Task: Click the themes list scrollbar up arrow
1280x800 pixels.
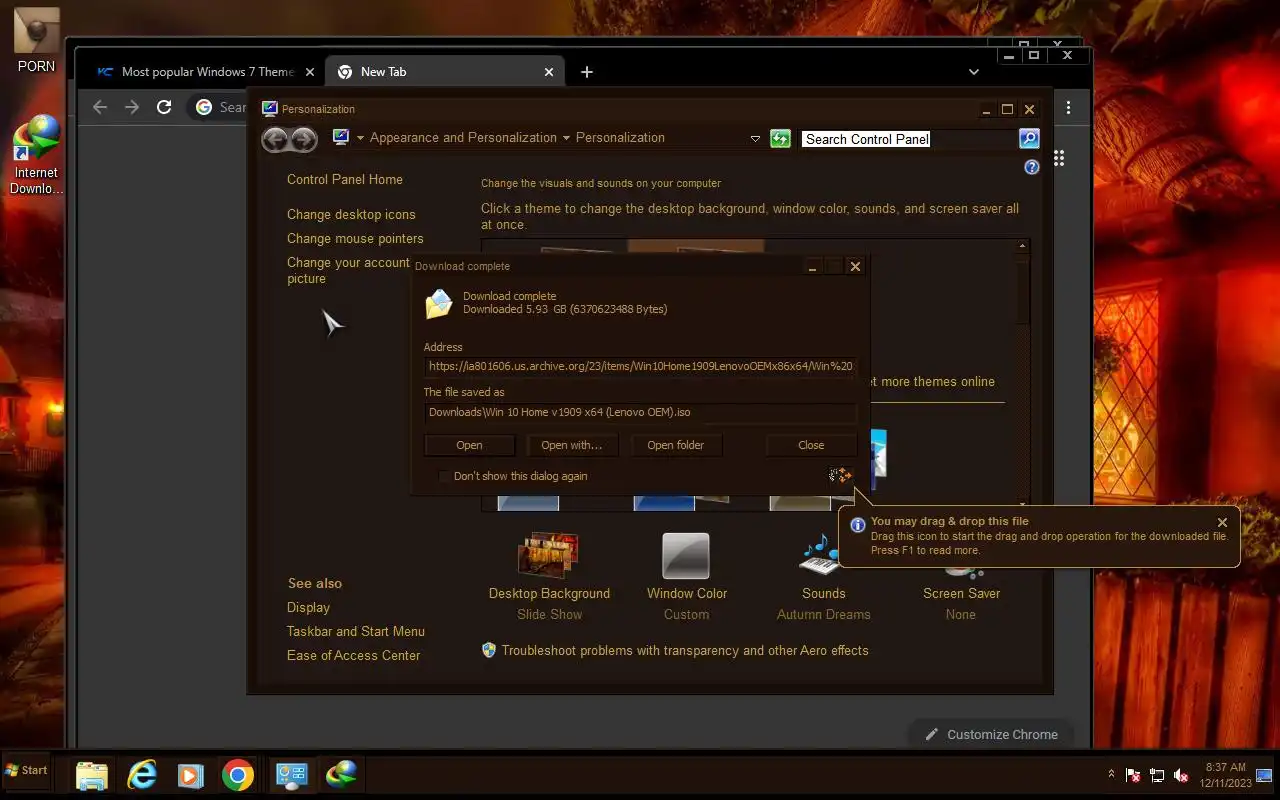Action: 1022,246
